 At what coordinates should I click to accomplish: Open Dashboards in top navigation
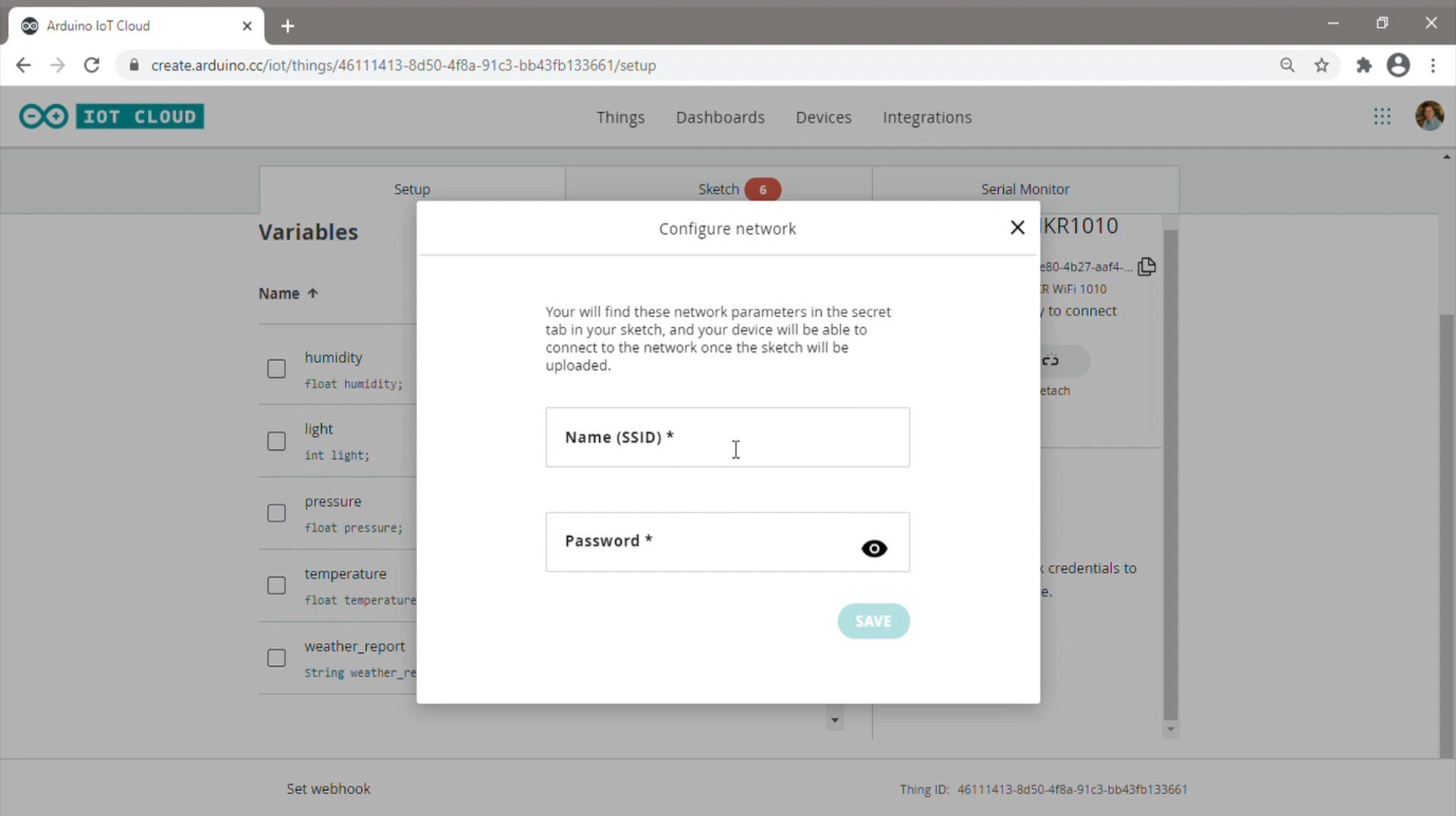720,118
